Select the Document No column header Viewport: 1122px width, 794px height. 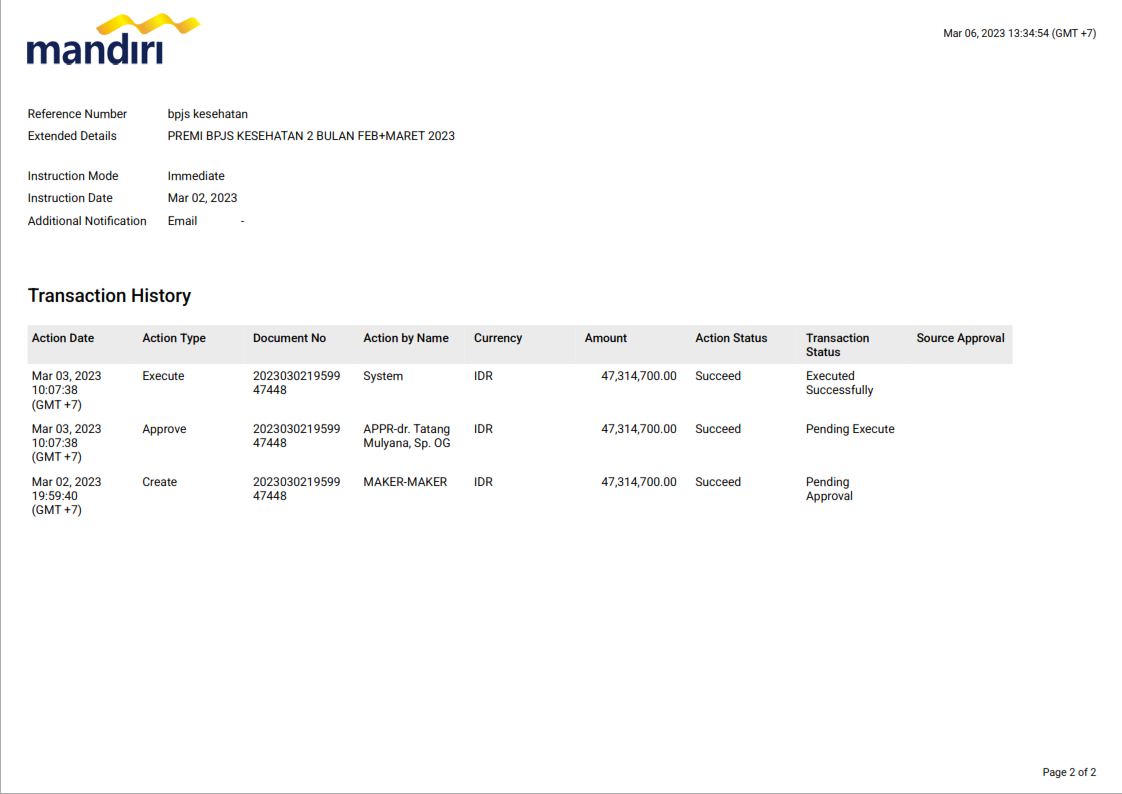pyautogui.click(x=289, y=338)
